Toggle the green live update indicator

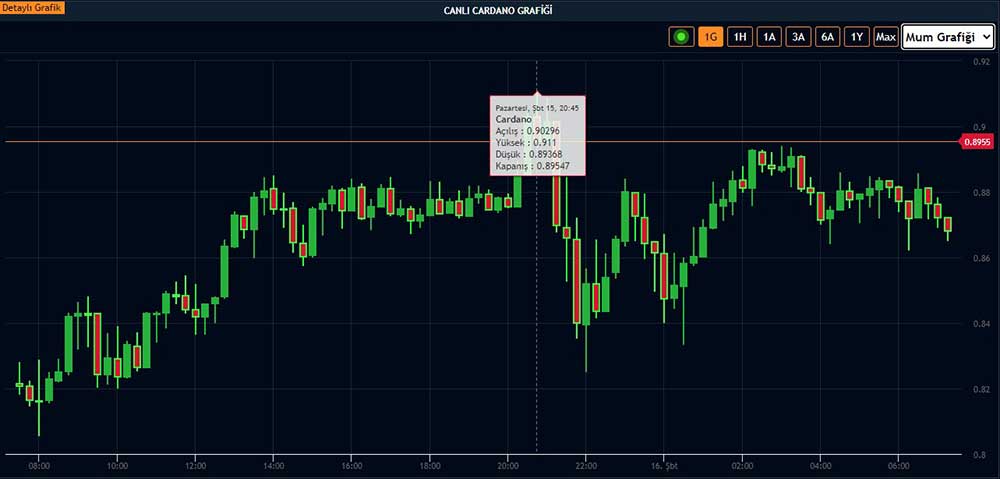pyautogui.click(x=681, y=37)
